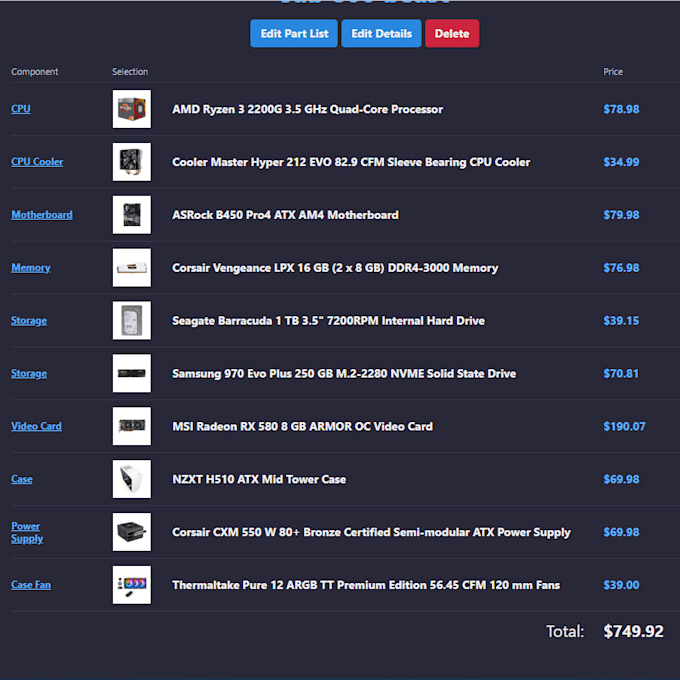Open the CPU Cooler link
Screen dimensions: 680x680
pos(37,162)
